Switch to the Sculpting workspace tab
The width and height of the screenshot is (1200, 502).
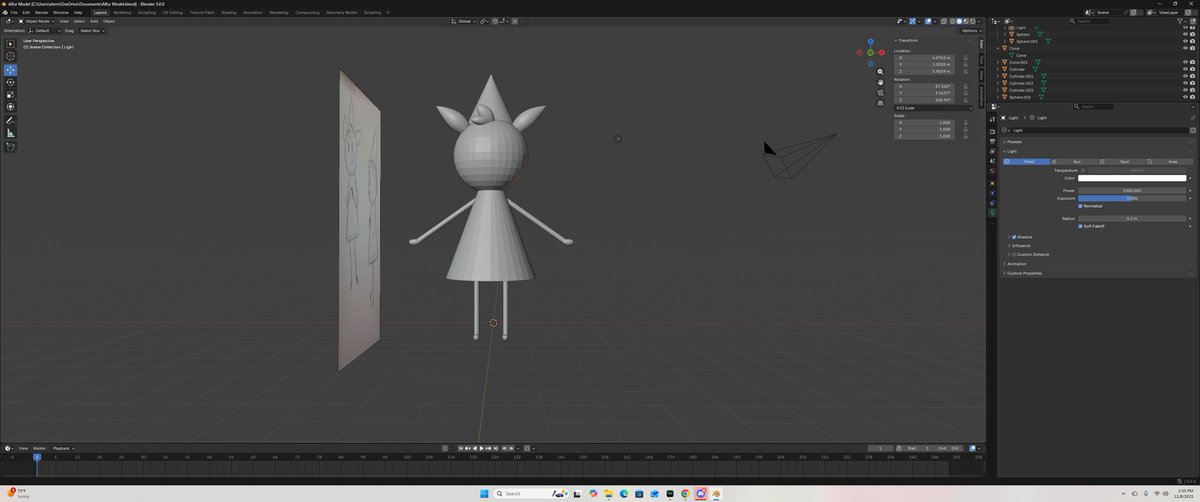pos(148,12)
